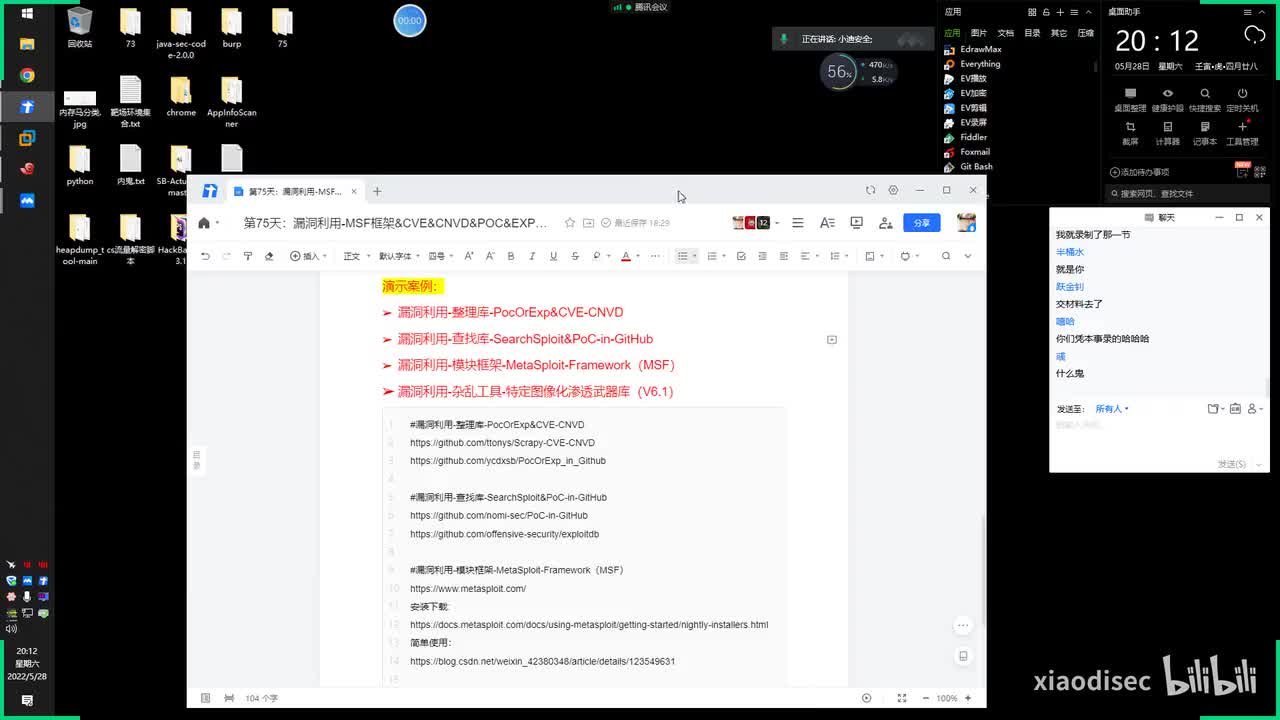Viewport: 1280px width, 720px height.
Task: Switch to 图片 tab in app panel
Action: pos(979,33)
